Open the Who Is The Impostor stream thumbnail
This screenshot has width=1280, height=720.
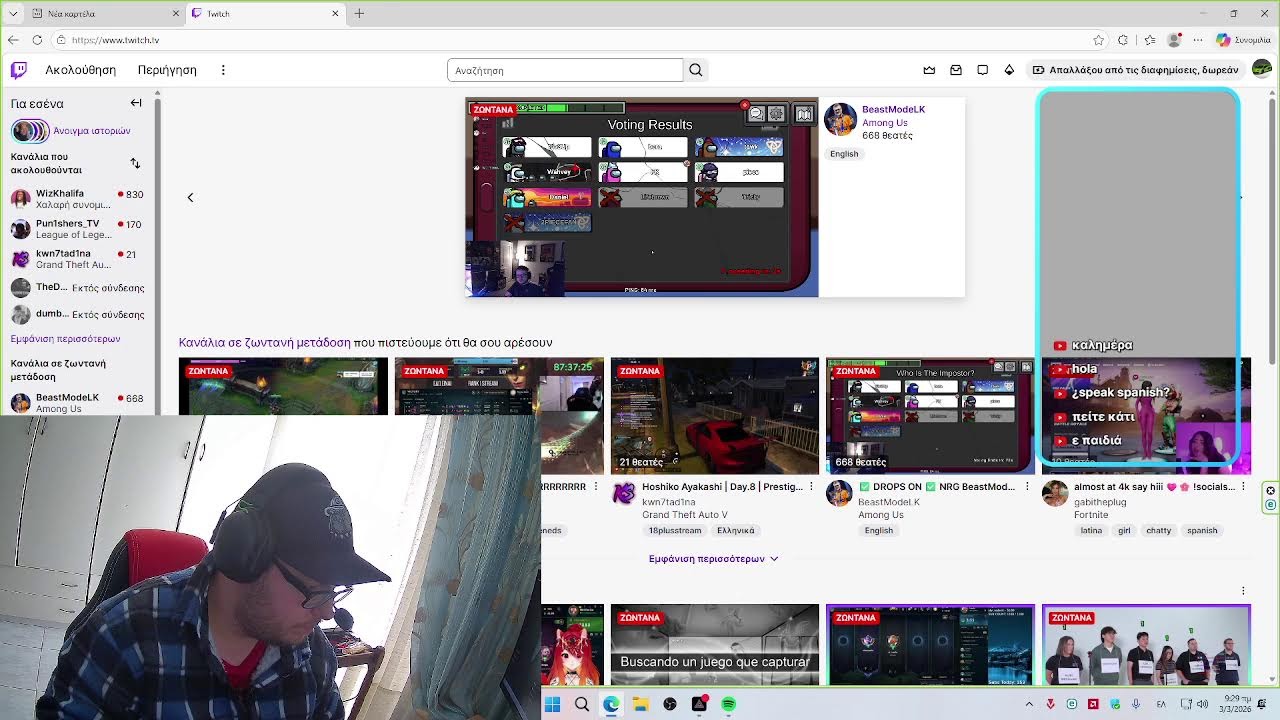(x=930, y=415)
